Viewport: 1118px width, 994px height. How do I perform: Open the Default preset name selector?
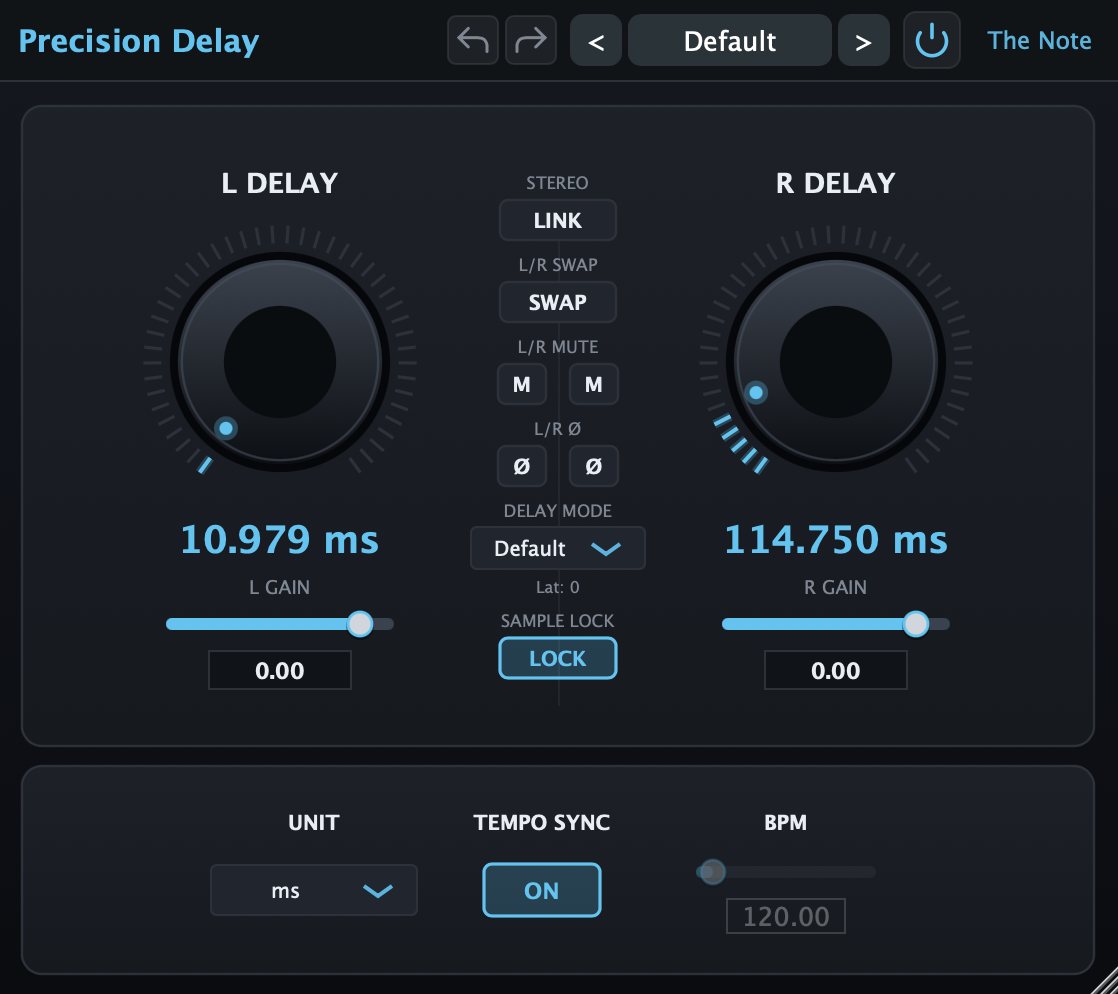[729, 41]
